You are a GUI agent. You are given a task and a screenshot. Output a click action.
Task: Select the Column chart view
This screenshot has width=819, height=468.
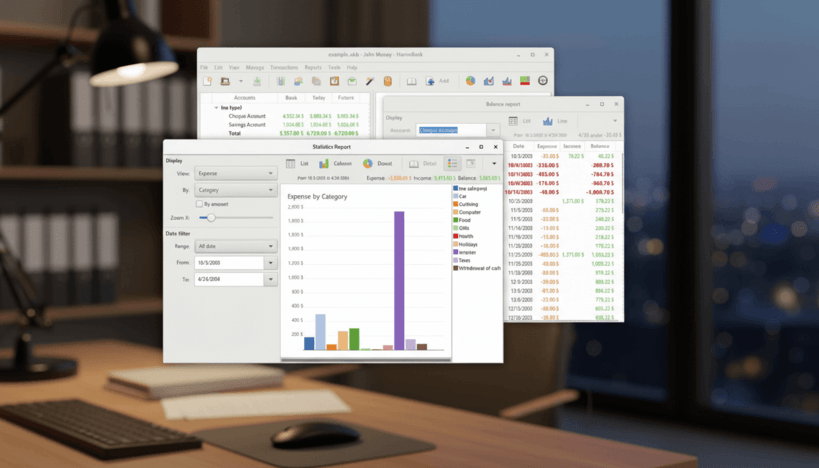335,163
